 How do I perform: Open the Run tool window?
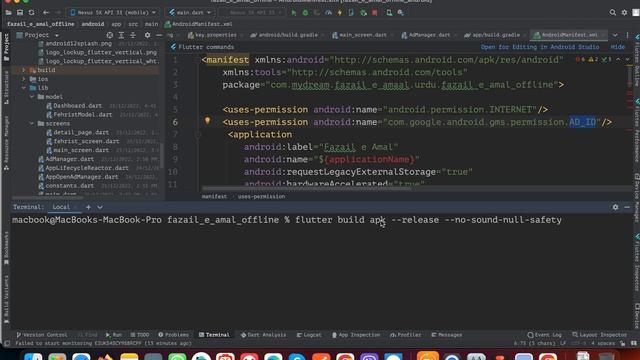coord(114,335)
